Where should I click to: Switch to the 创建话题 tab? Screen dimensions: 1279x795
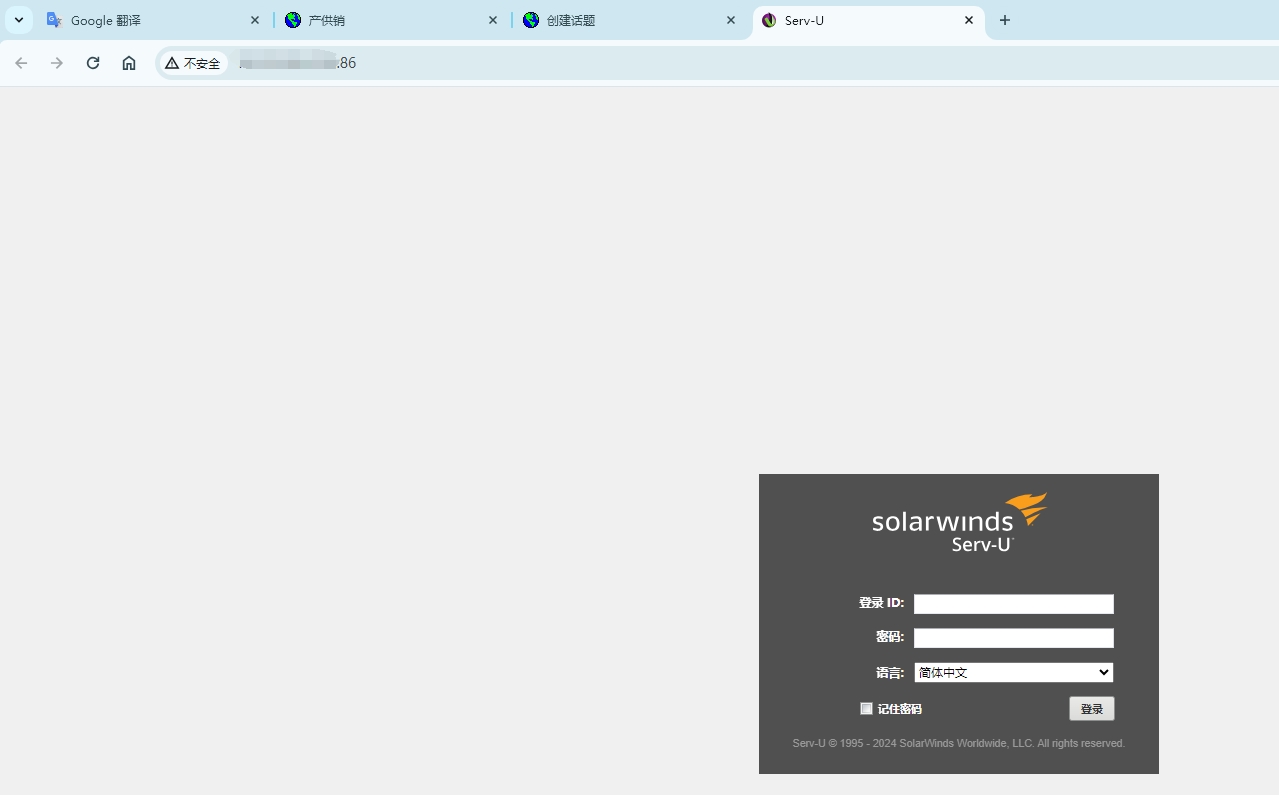click(620, 20)
